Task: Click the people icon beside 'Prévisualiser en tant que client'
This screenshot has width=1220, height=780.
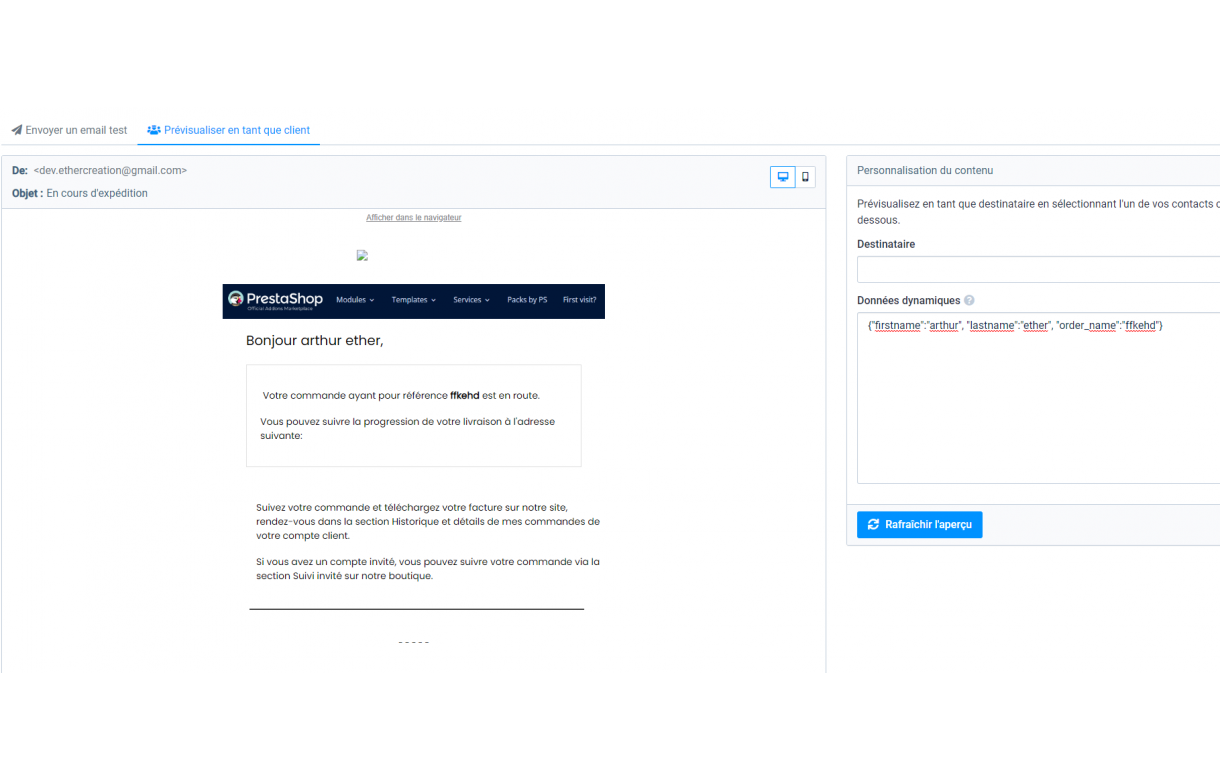Action: tap(154, 129)
